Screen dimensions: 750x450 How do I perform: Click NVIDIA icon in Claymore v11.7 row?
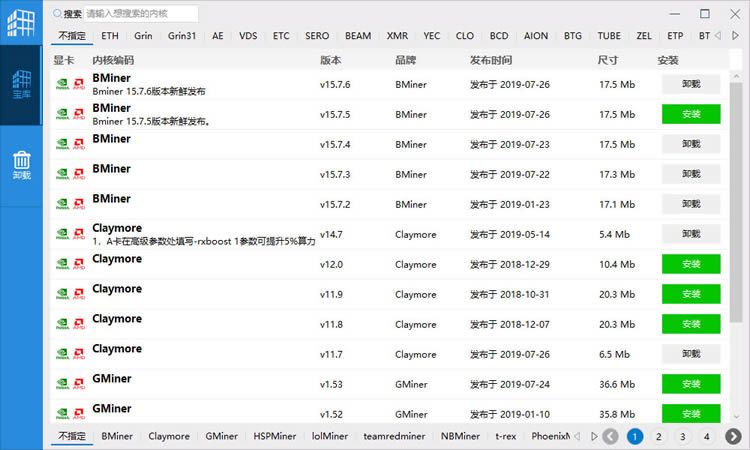click(x=63, y=354)
